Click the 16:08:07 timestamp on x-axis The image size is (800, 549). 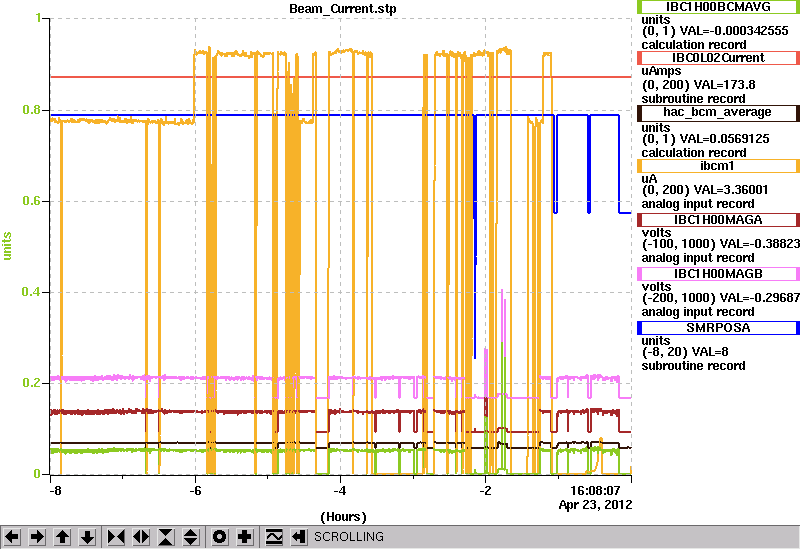coord(595,491)
